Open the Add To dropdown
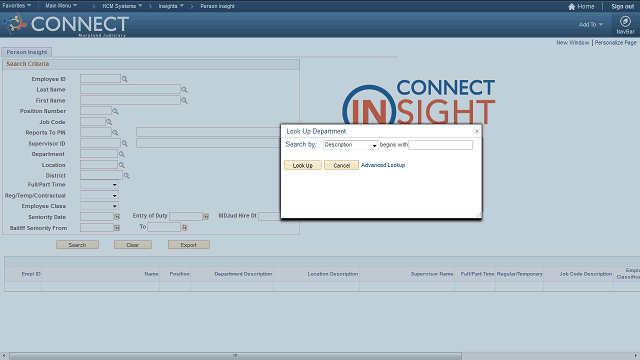 pos(591,24)
